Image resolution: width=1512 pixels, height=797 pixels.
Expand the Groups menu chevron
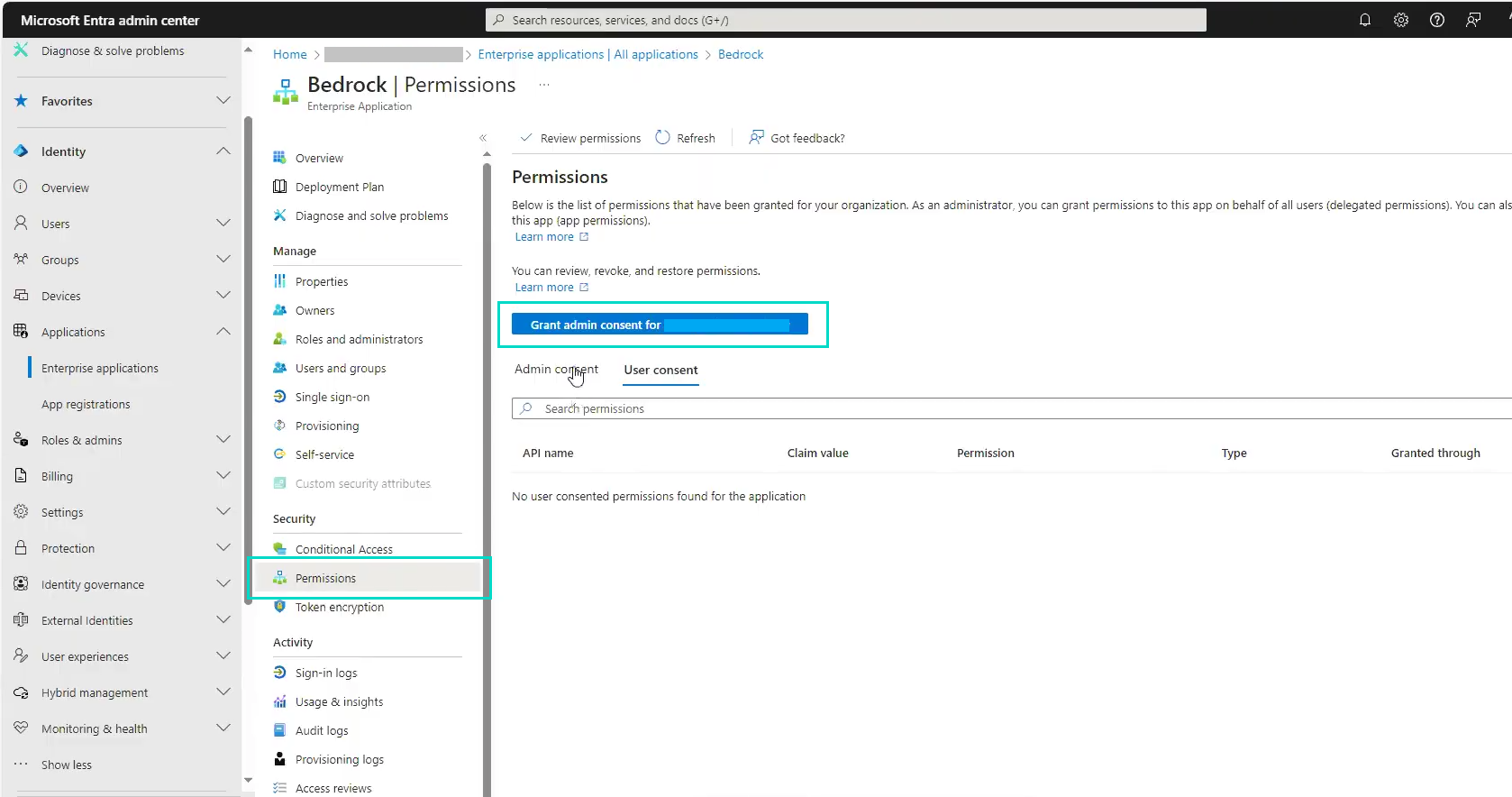(x=223, y=259)
